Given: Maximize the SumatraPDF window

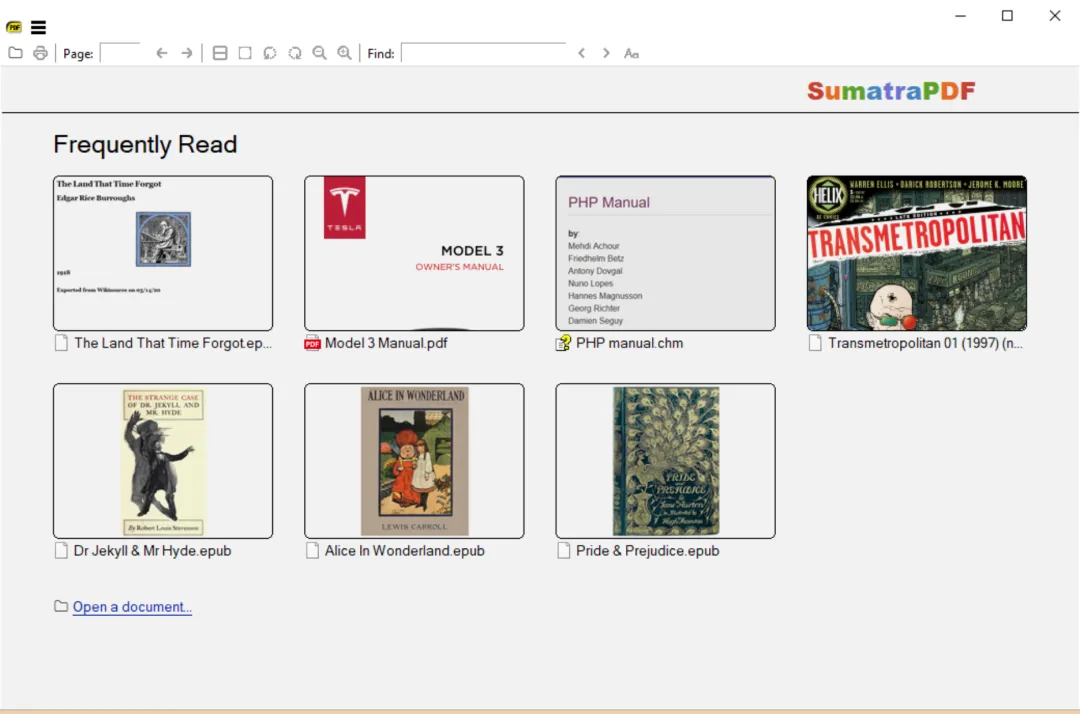Looking at the screenshot, I should pos(1008,16).
